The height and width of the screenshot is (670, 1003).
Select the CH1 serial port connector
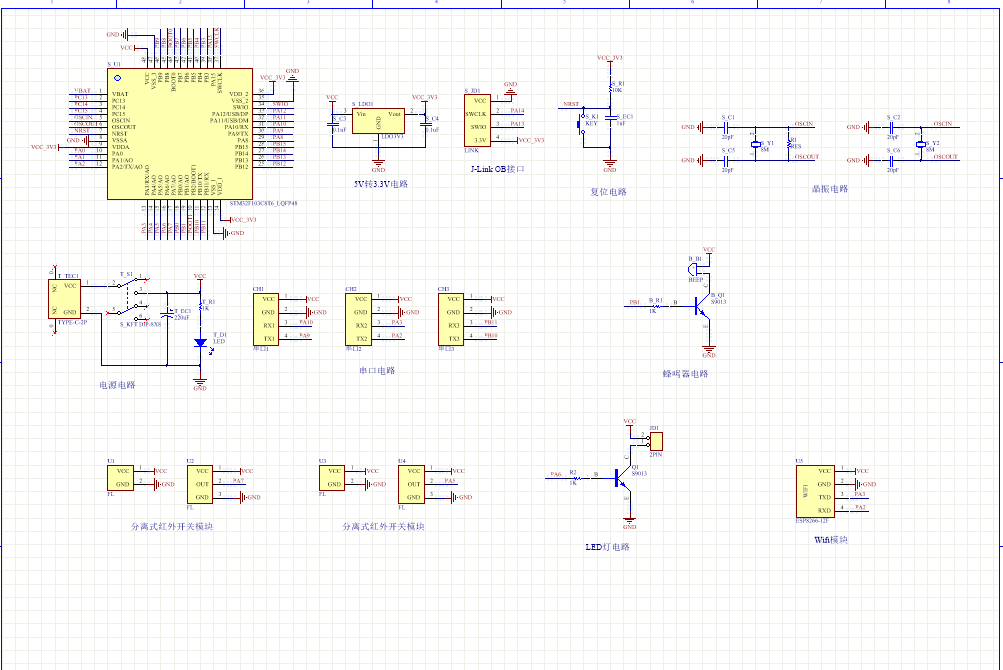tap(266, 318)
